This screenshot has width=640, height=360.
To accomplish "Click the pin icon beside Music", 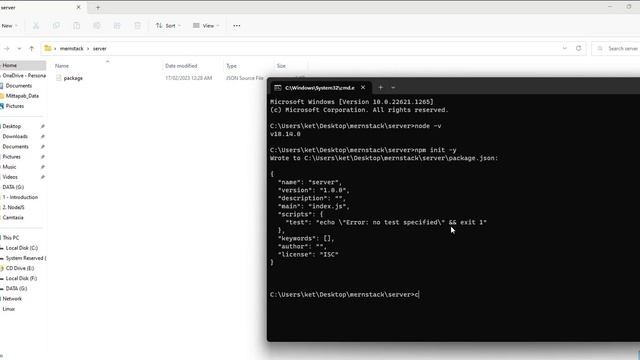I will (x=42, y=167).
